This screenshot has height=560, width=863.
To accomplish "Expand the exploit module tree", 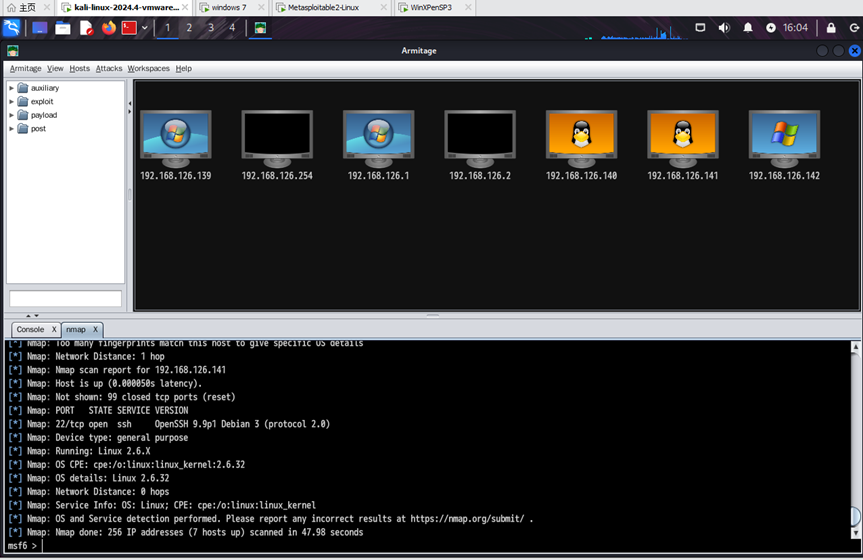I will point(11,101).
